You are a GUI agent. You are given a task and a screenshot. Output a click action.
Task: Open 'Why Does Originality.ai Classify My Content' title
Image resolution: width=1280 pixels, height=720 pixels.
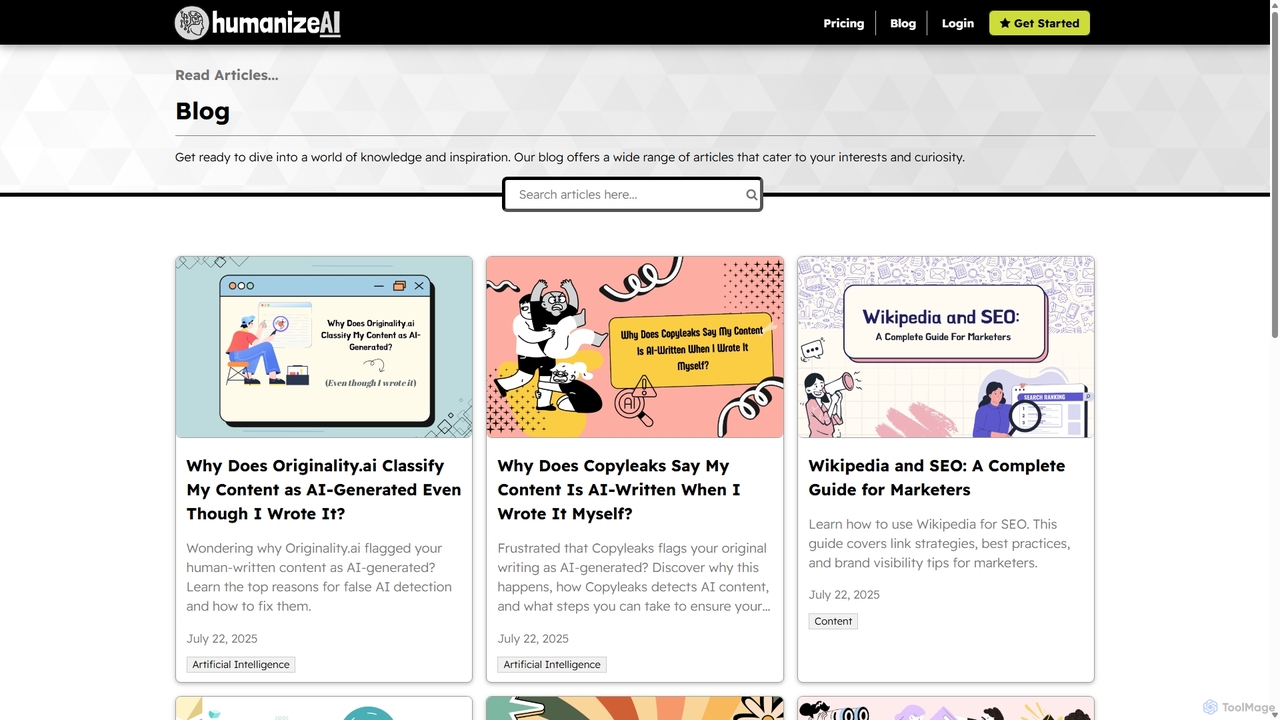point(324,490)
